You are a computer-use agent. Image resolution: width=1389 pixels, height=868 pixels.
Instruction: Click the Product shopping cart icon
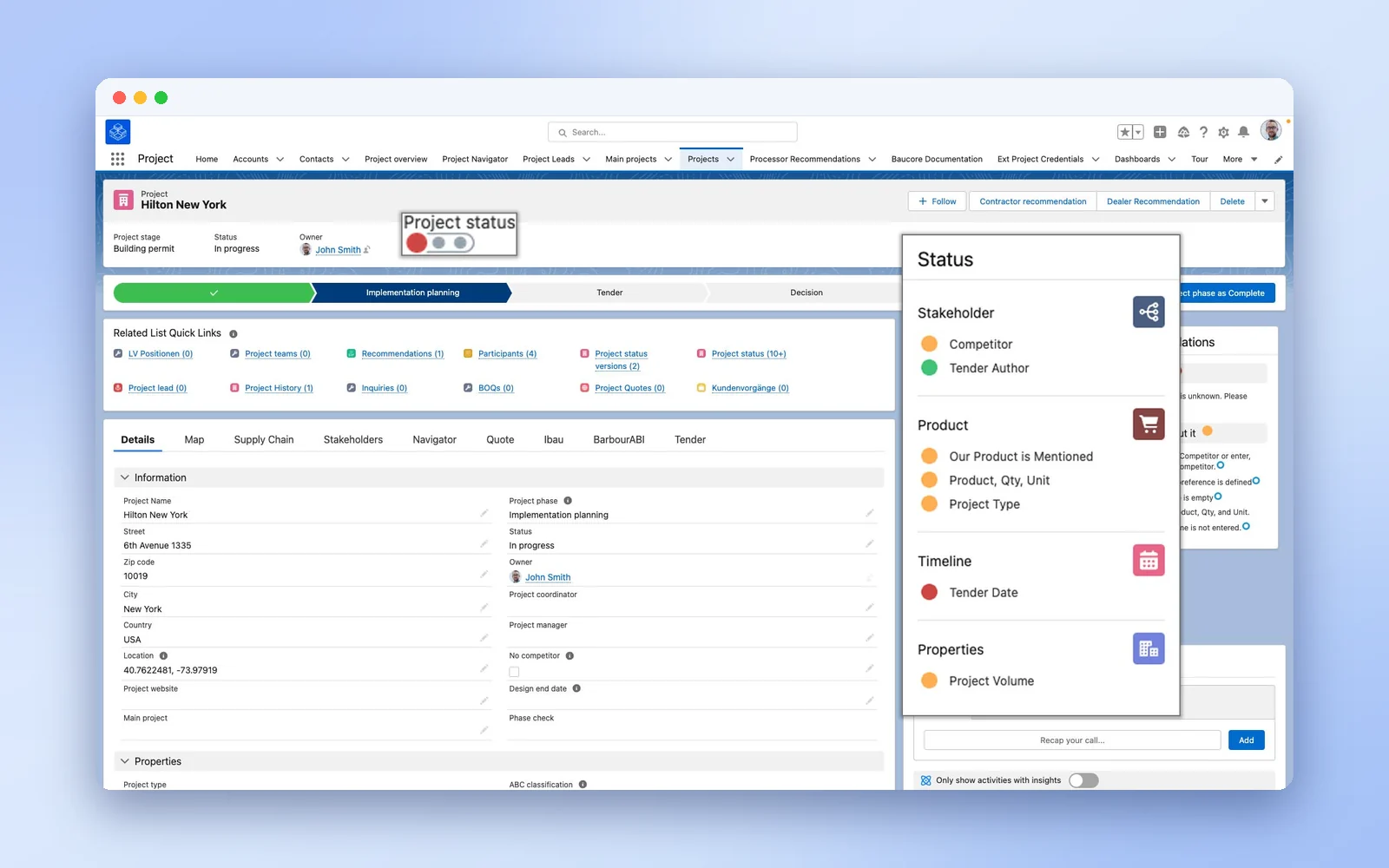[x=1149, y=424]
